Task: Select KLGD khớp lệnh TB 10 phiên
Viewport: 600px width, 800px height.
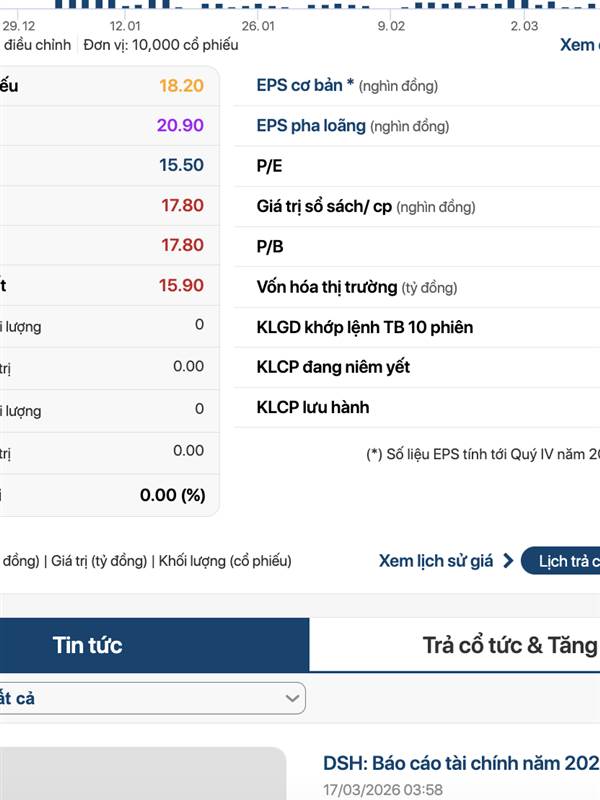Action: [364, 327]
